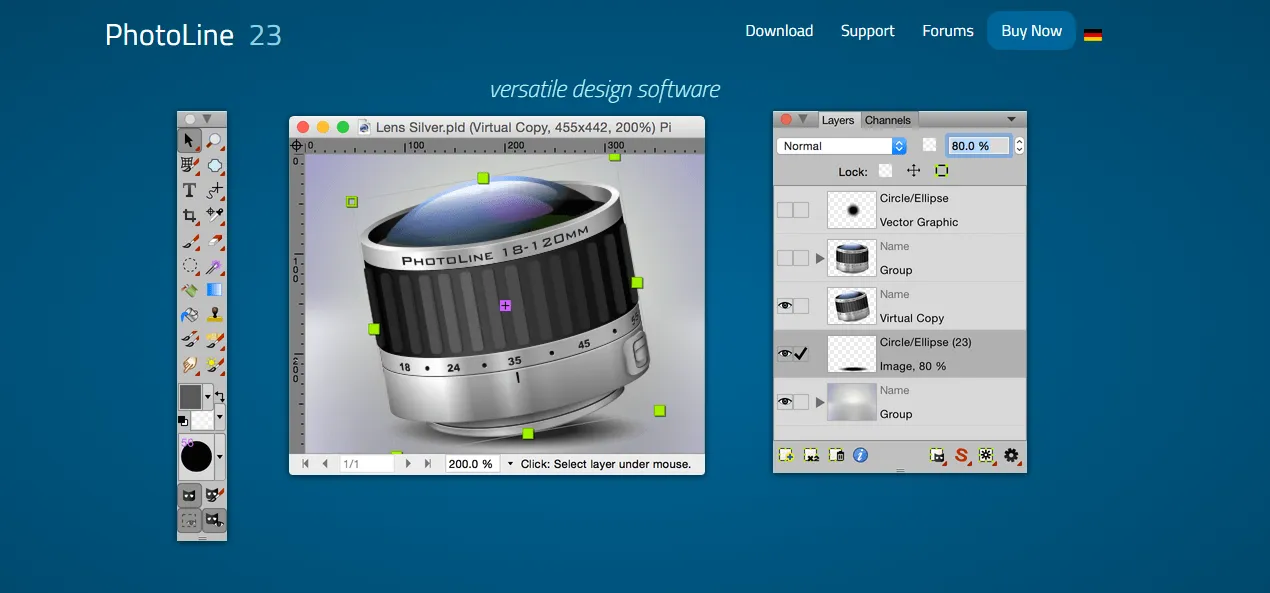Viewport: 1270px width, 593px height.
Task: Hide the bottom gray Group layer
Action: tap(785, 402)
